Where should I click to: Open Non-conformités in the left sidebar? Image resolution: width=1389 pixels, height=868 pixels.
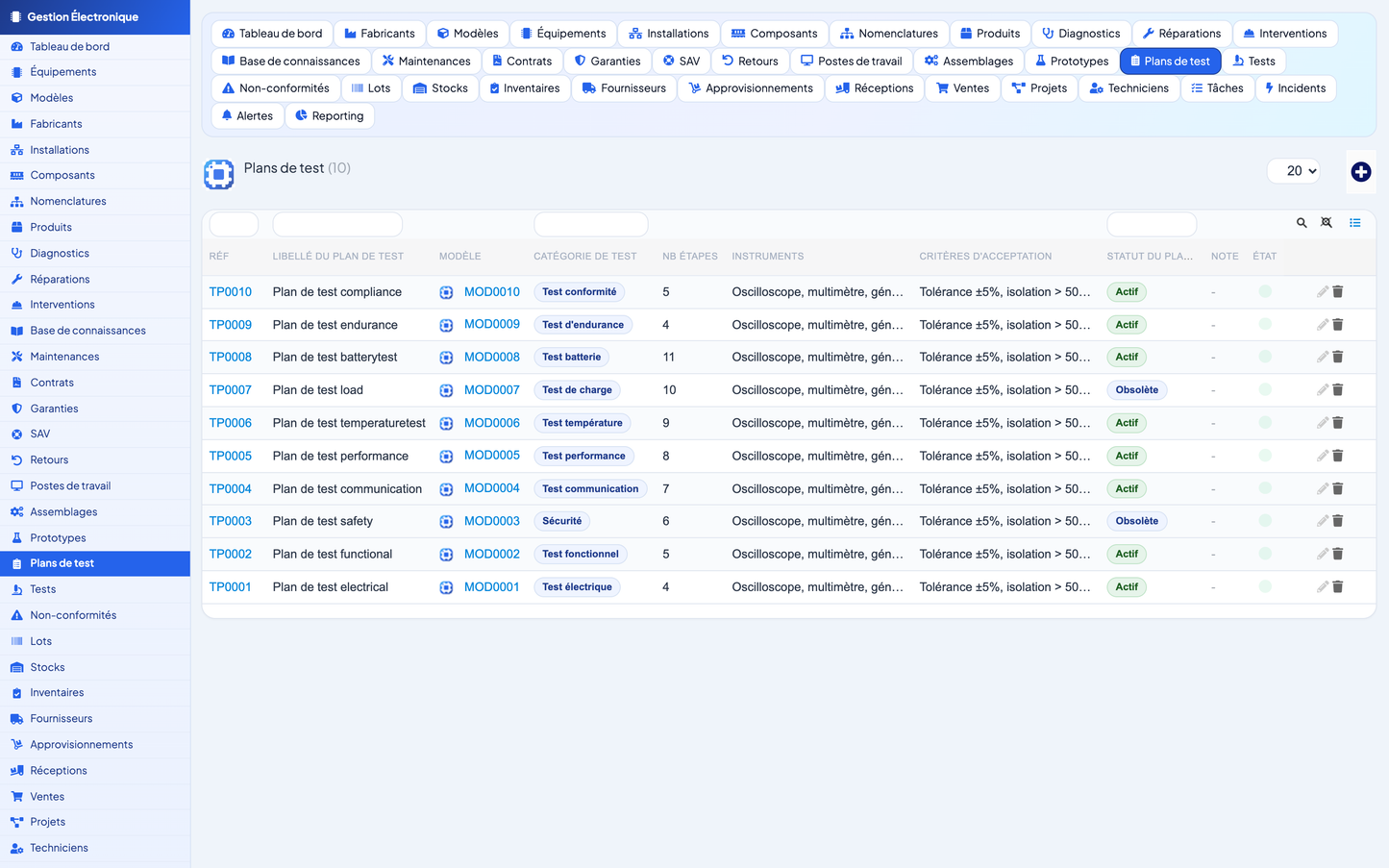point(73,615)
